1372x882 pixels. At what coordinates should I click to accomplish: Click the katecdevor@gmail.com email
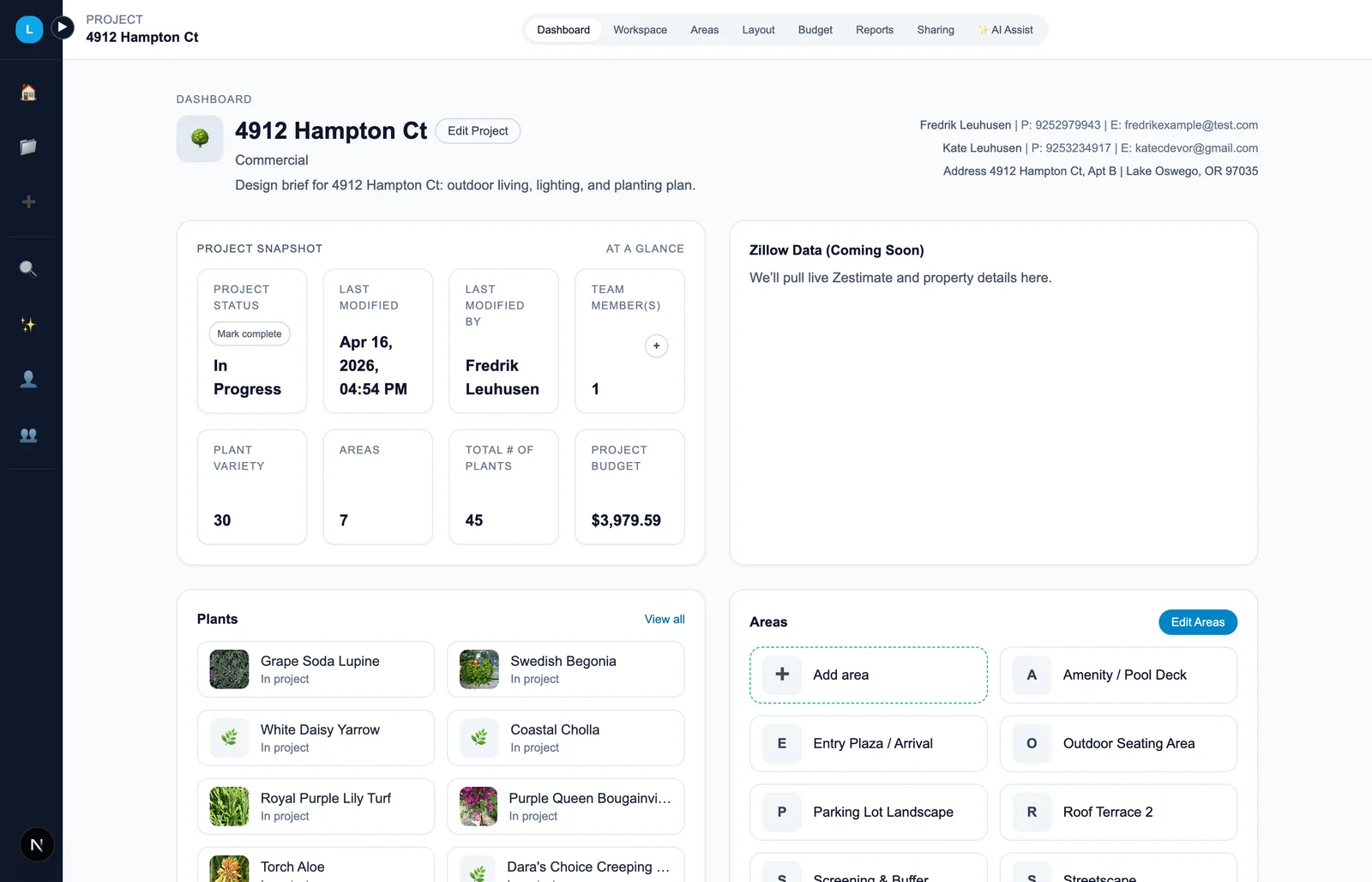pos(1196,148)
